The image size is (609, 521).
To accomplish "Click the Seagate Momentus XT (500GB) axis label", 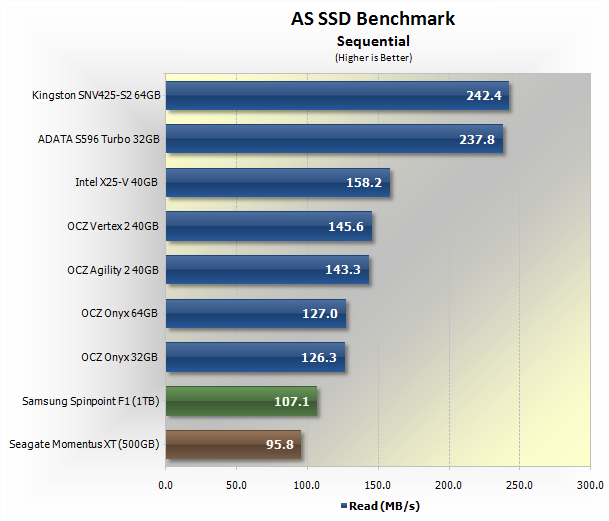I will tap(84, 444).
